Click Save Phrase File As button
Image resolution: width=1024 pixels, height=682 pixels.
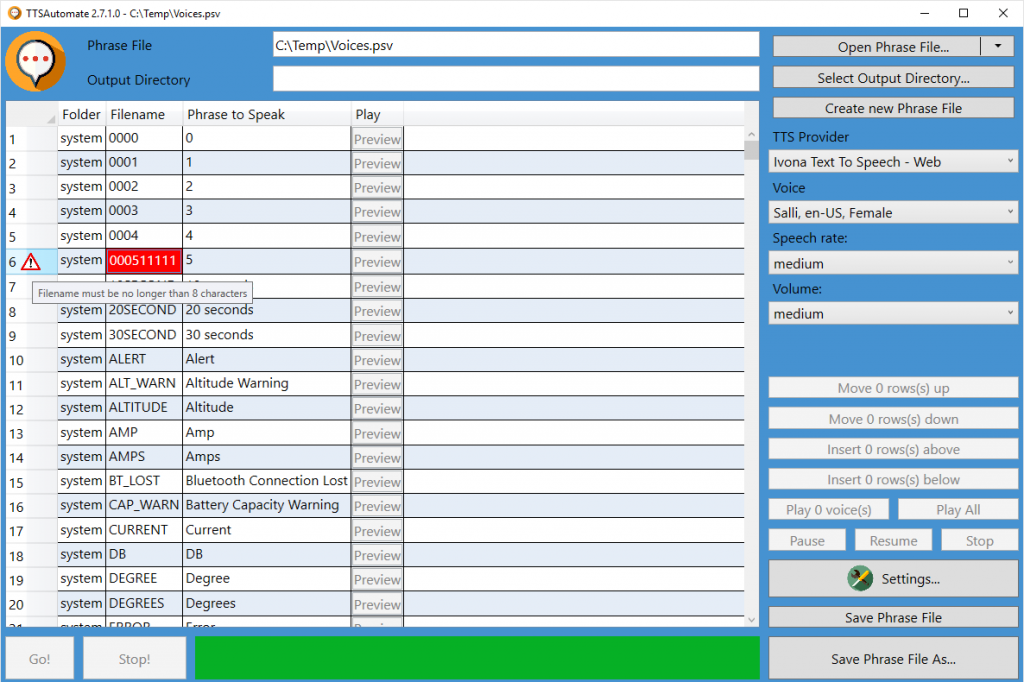[893, 658]
